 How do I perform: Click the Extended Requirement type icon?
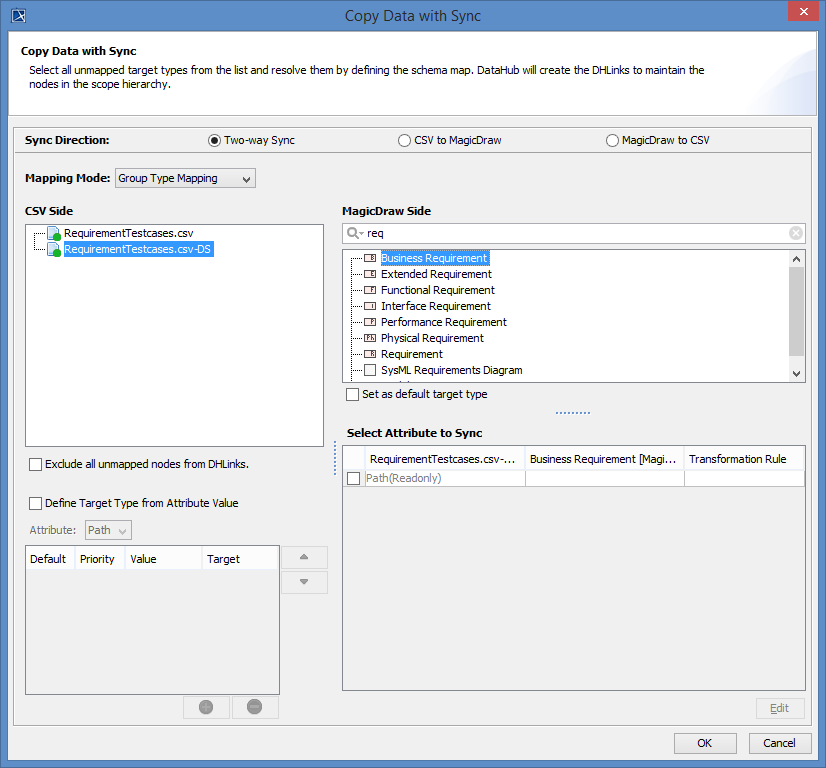(x=370, y=274)
